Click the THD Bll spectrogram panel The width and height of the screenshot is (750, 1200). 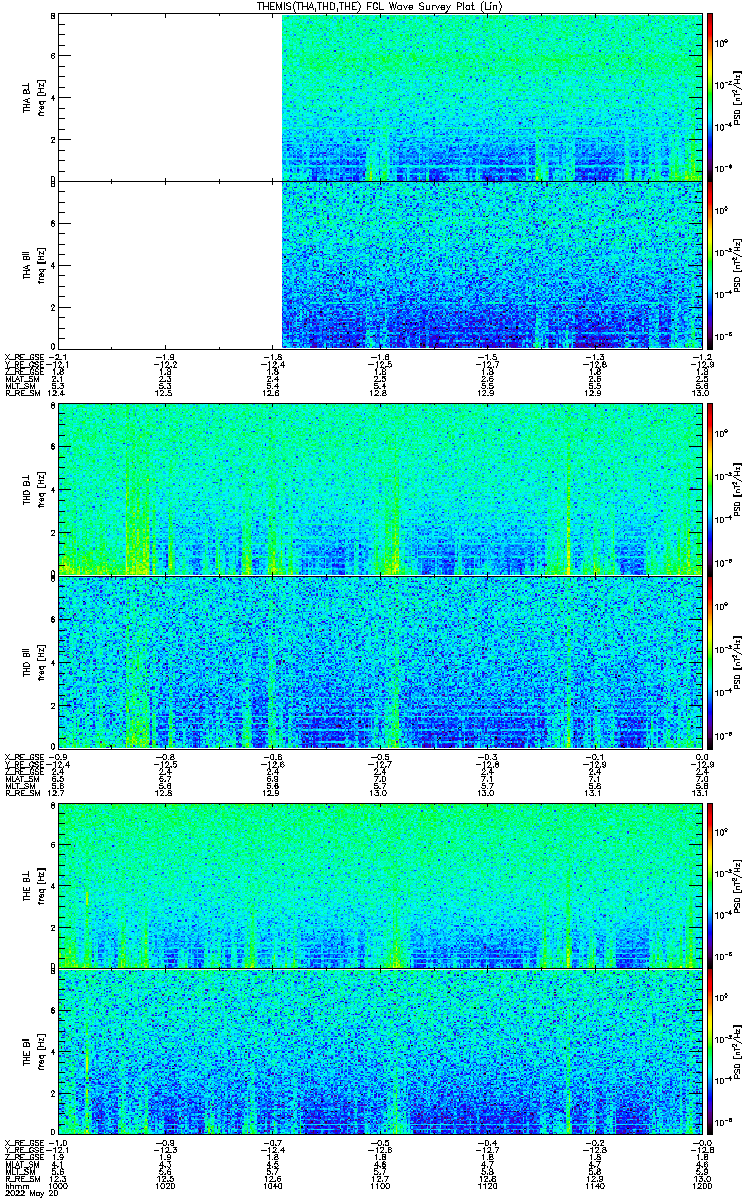[379, 661]
